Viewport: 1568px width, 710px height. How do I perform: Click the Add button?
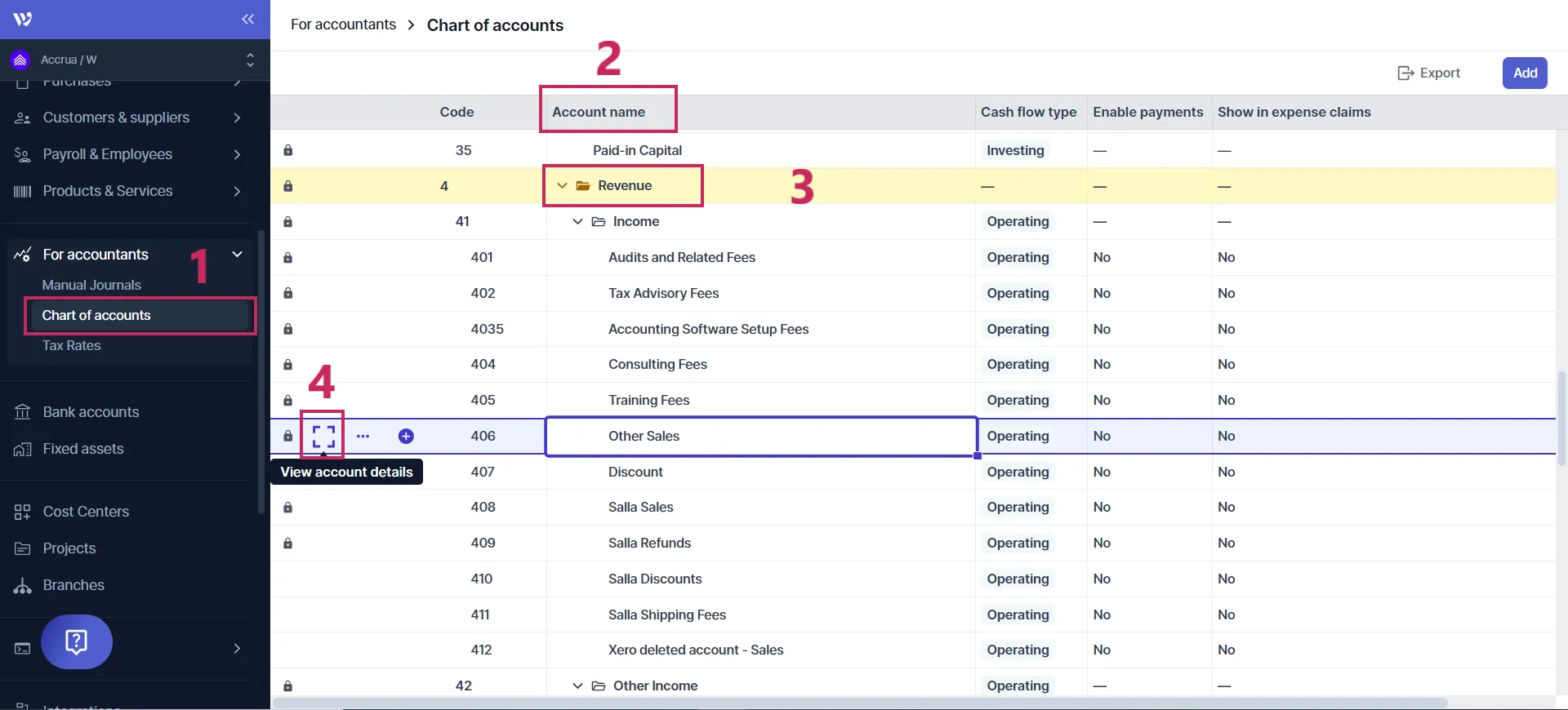click(1524, 73)
